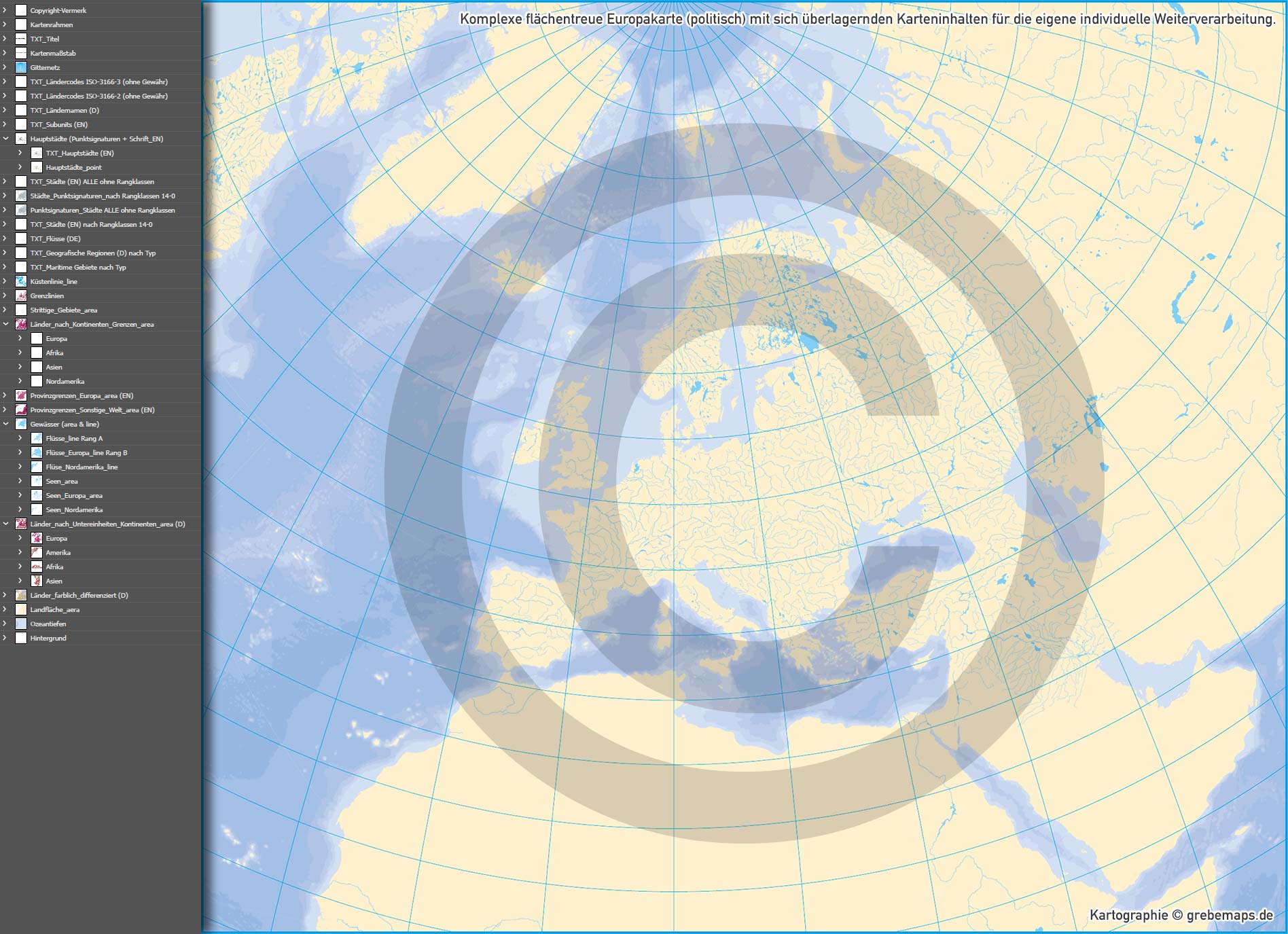Collapse Länder_nach_Kontinenten_Grenzen_area group
The image size is (1288, 934).
5,324
